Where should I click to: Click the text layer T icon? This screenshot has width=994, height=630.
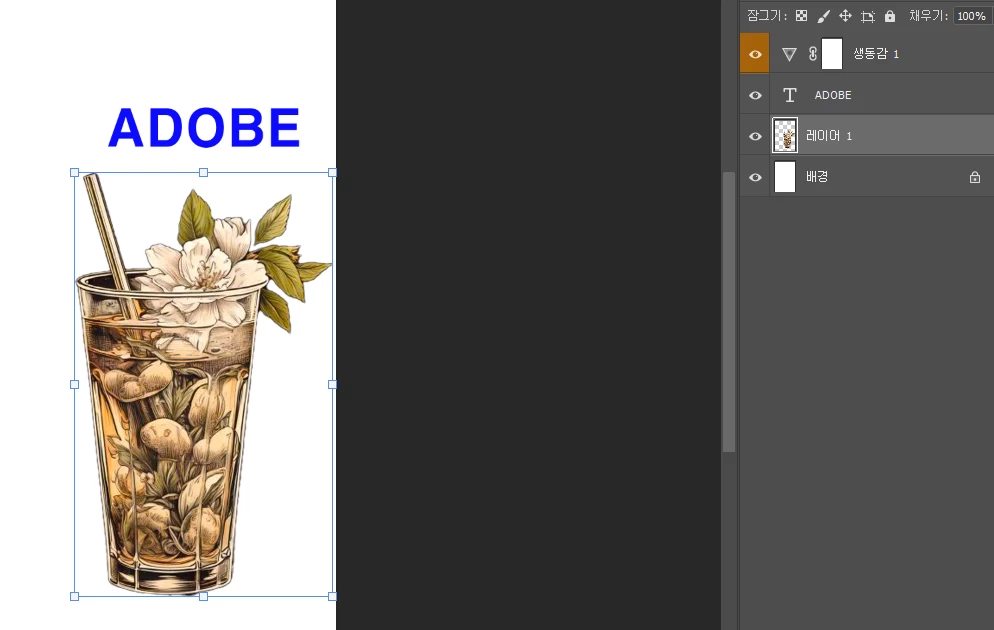tap(789, 95)
